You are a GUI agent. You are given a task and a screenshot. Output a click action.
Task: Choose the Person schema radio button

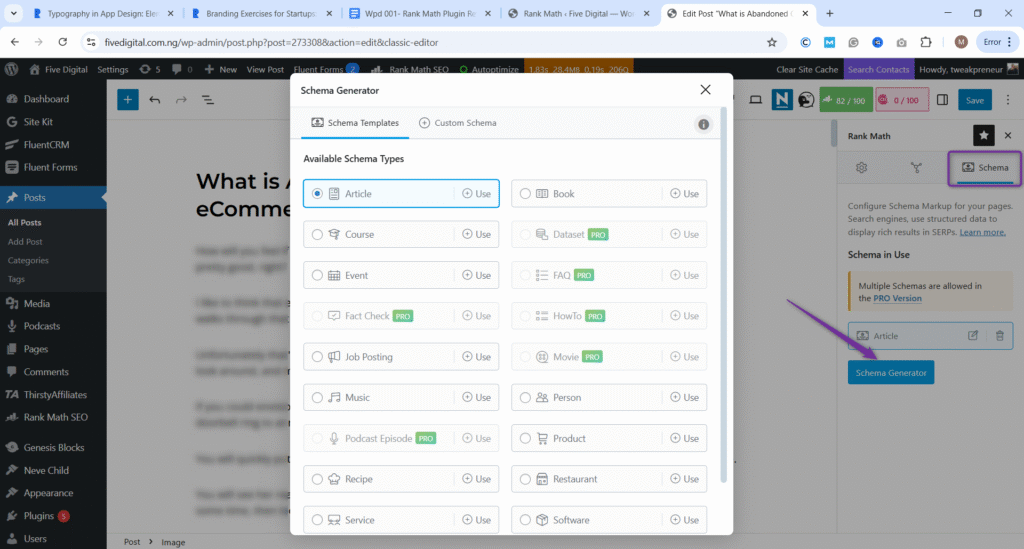(x=525, y=397)
